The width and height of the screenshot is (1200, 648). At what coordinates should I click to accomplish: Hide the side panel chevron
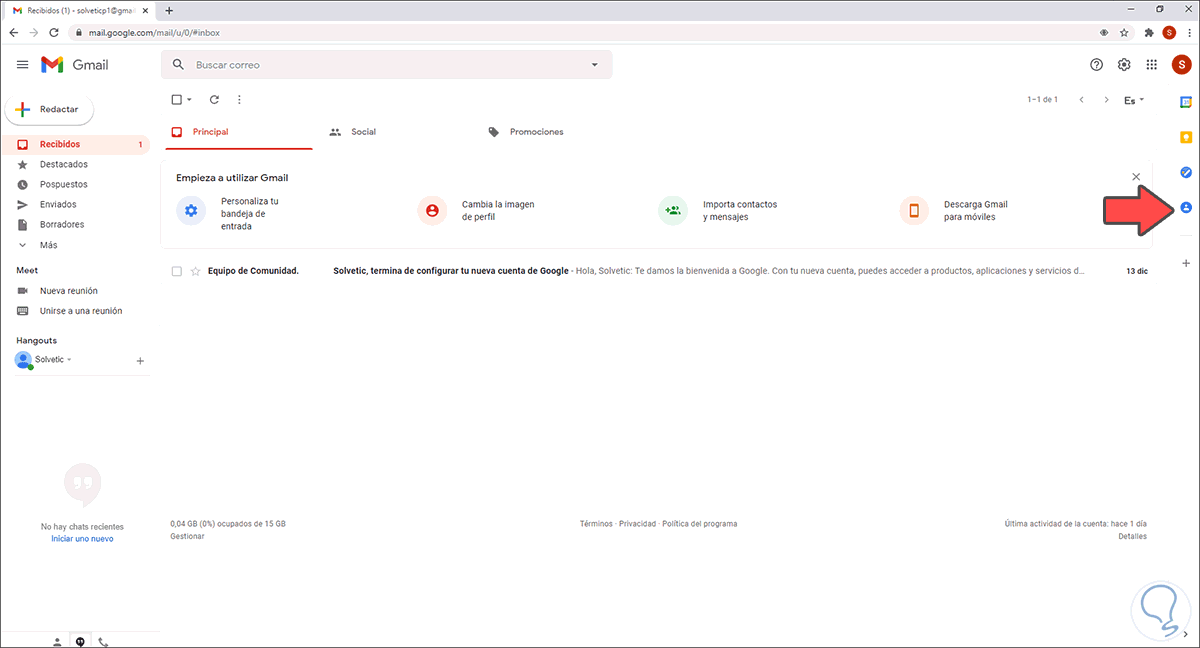[x=1187, y=634]
